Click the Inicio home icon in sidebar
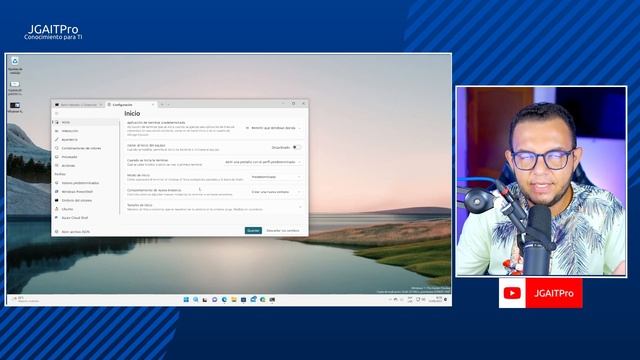 pos(57,122)
